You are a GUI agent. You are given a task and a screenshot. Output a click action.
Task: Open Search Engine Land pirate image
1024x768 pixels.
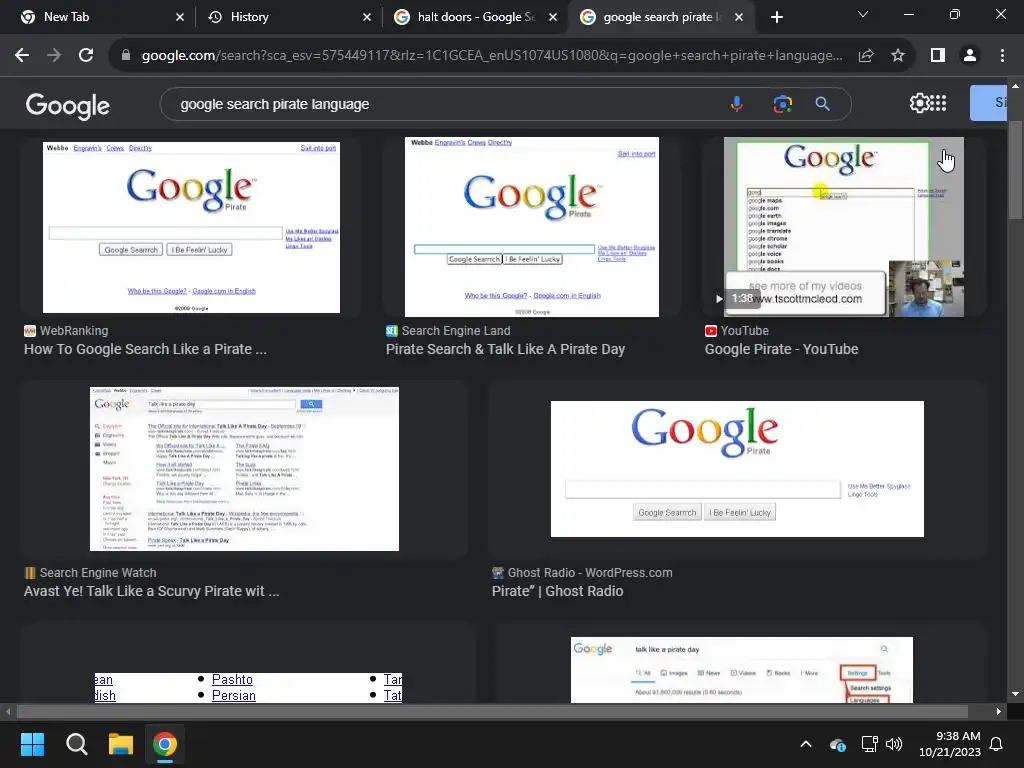(532, 227)
